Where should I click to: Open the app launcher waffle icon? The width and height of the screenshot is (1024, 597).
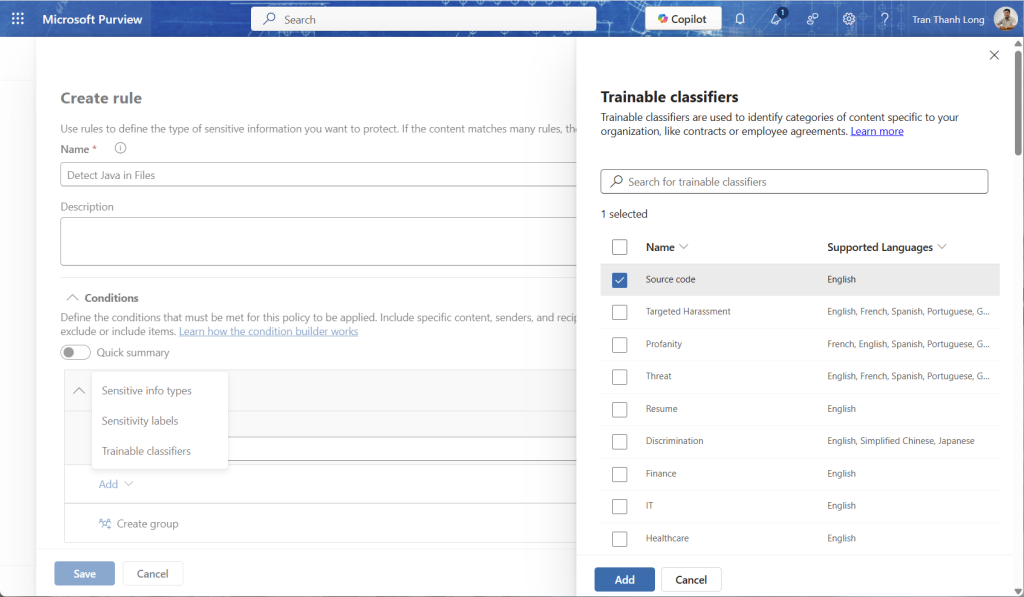[18, 19]
